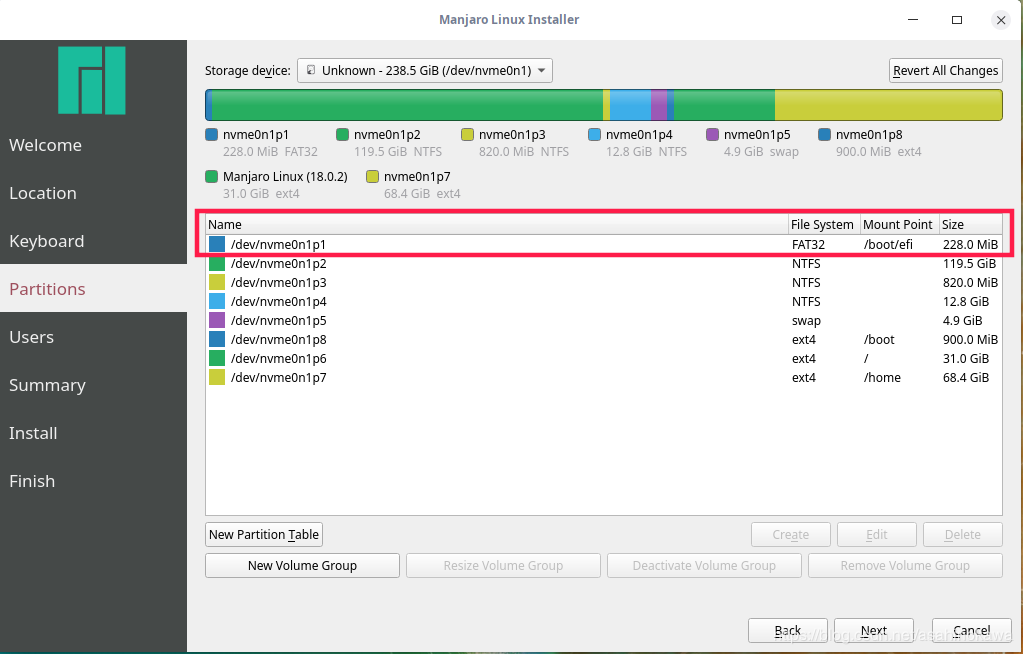Viewport: 1023px width, 654px height.
Task: Select the /dev/nvme0n1p3 row
Action: coord(604,283)
